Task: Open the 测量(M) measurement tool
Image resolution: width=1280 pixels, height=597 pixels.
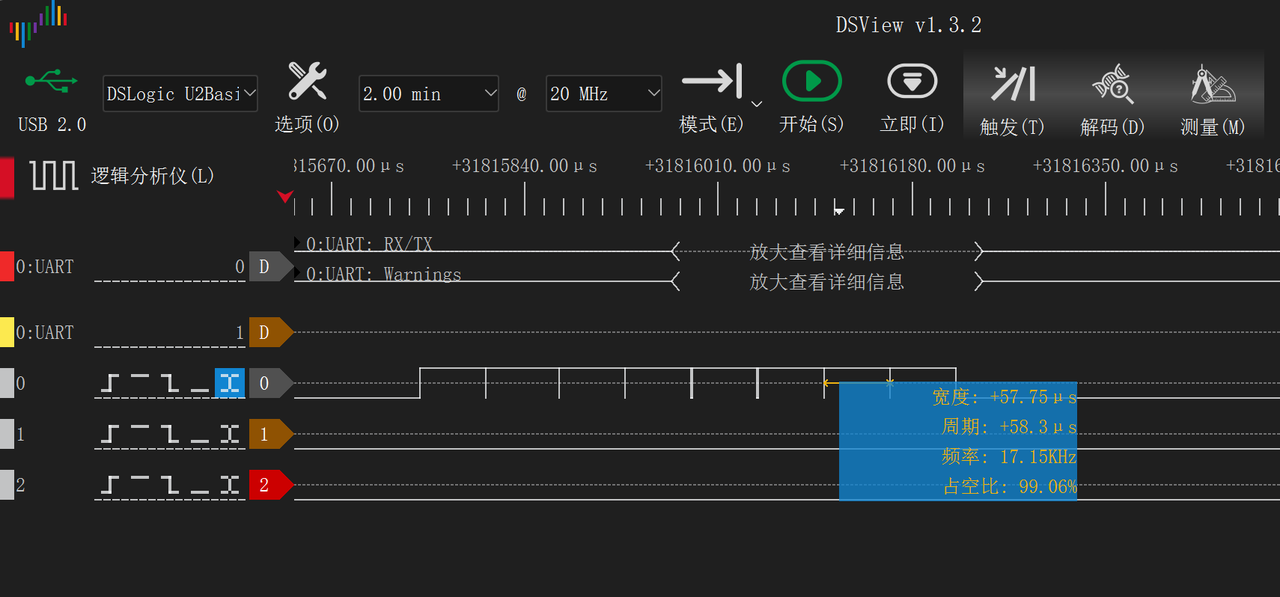Action: 1211,83
